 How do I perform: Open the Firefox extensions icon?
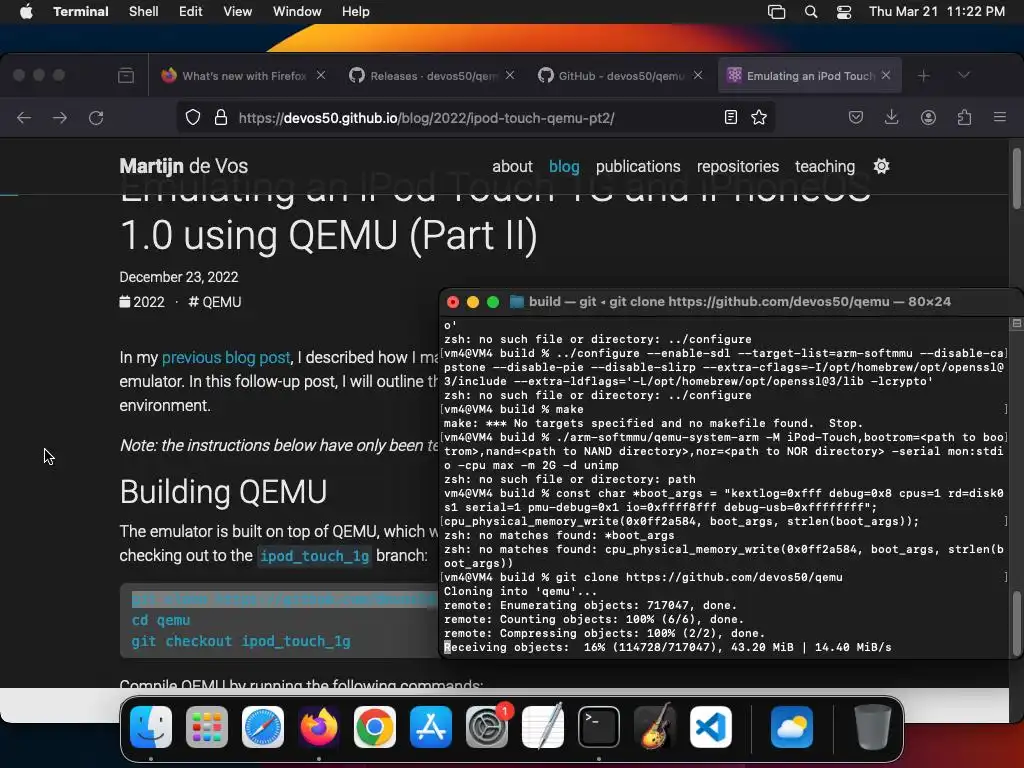[964, 118]
